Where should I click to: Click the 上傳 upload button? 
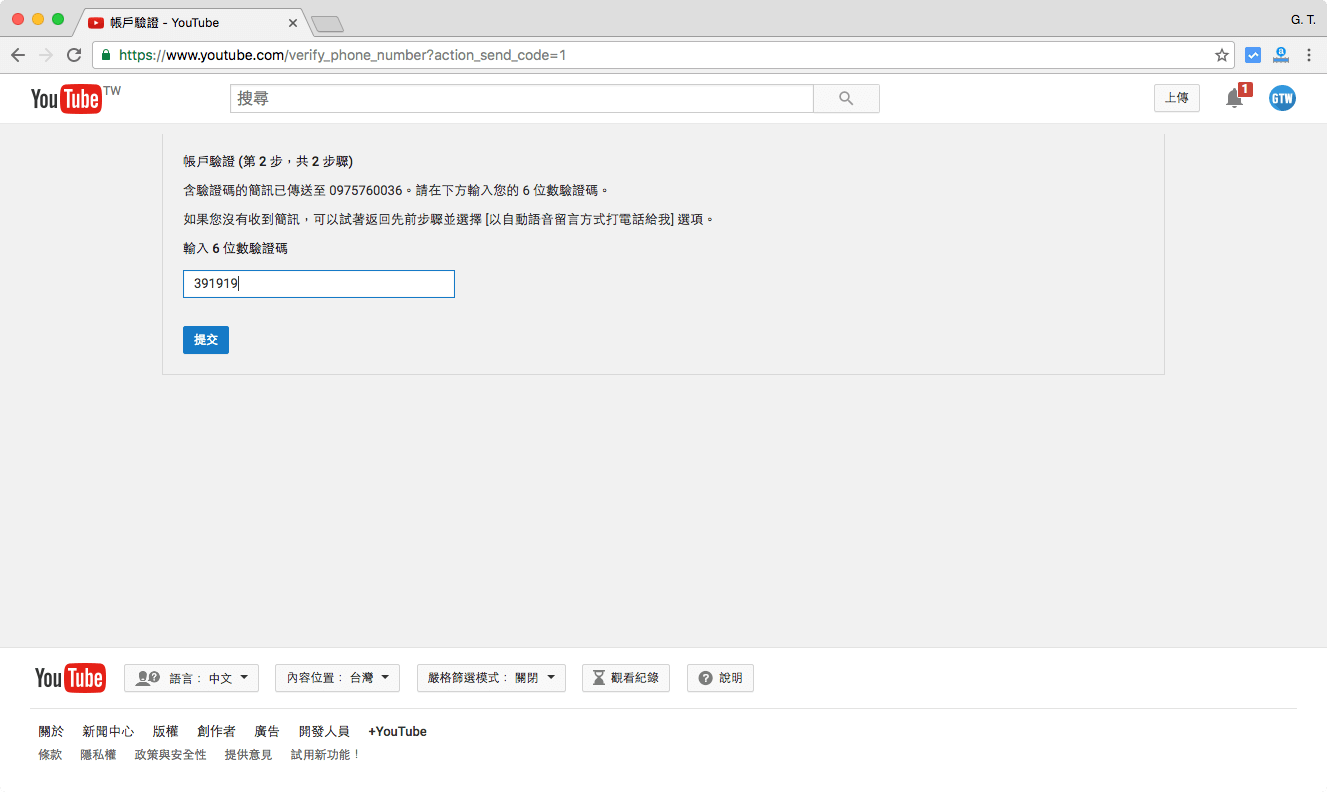pyautogui.click(x=1176, y=98)
